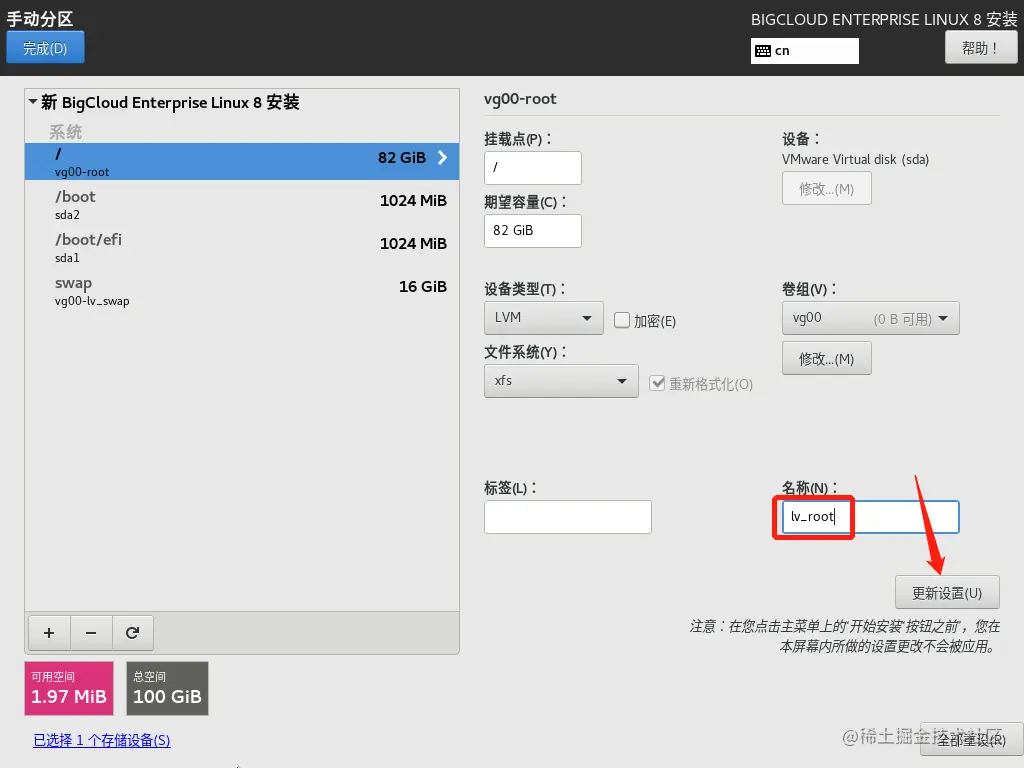Screen dimensions: 1024x768
Task: Click the 完成(D) done button
Action: pos(45,48)
